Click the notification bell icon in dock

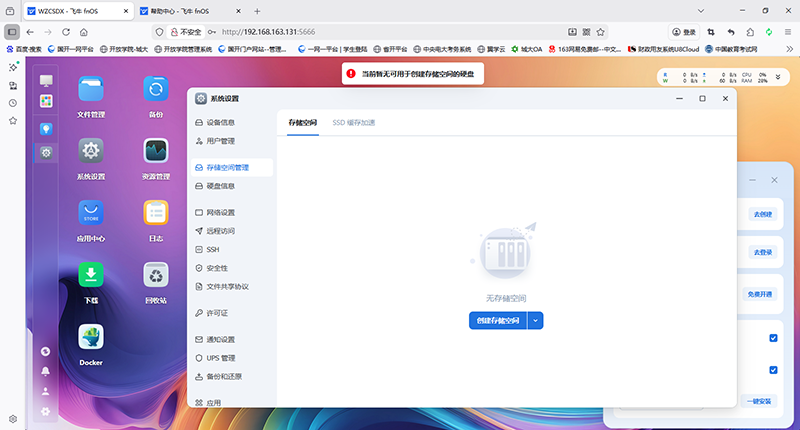click(x=45, y=371)
